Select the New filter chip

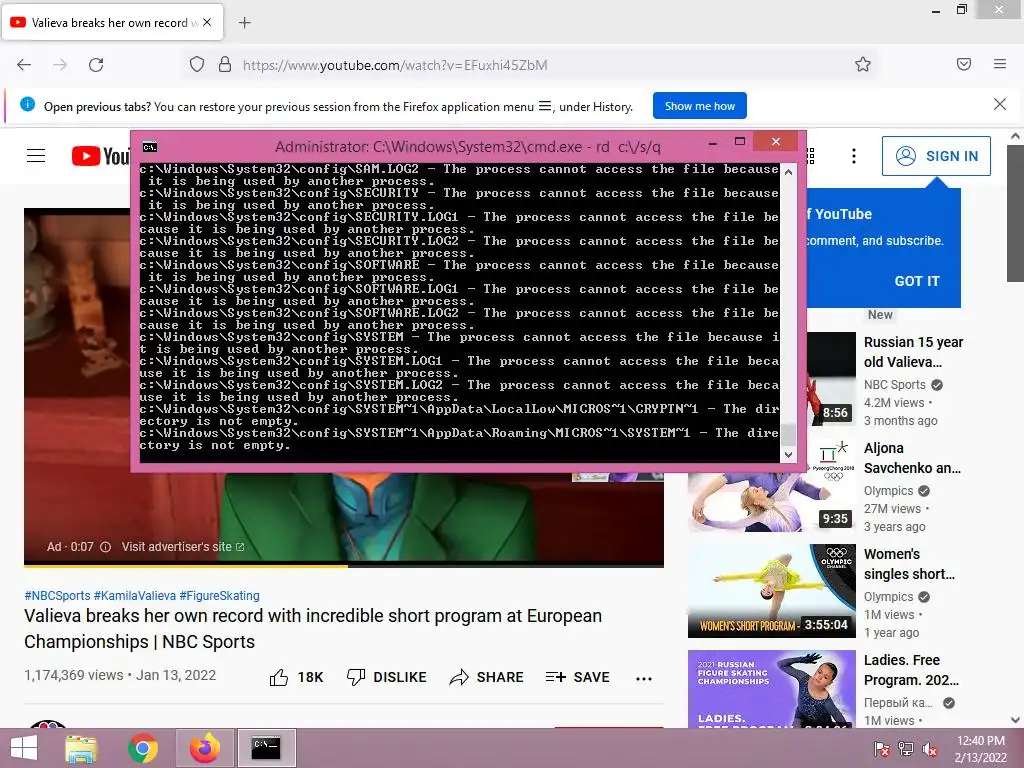(x=880, y=315)
